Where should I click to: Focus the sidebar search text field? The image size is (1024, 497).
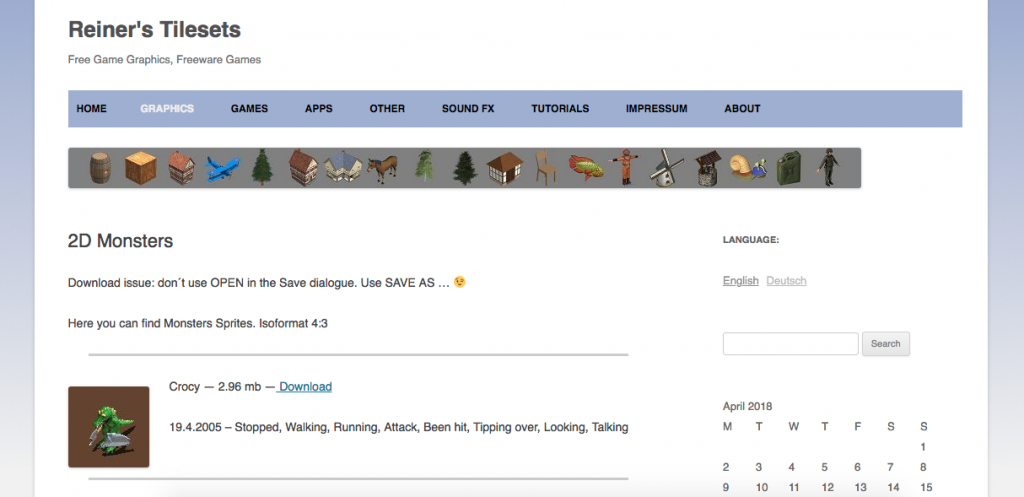[x=790, y=344]
